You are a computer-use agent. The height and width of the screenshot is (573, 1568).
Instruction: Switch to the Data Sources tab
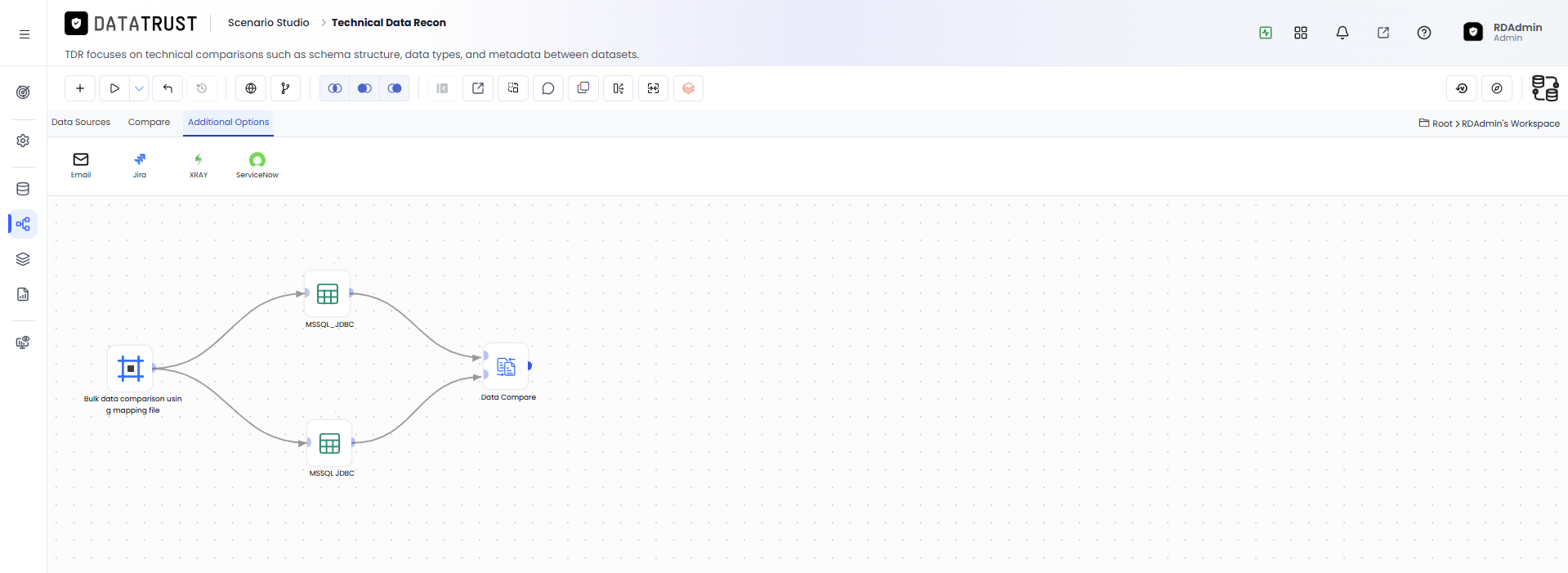81,123
